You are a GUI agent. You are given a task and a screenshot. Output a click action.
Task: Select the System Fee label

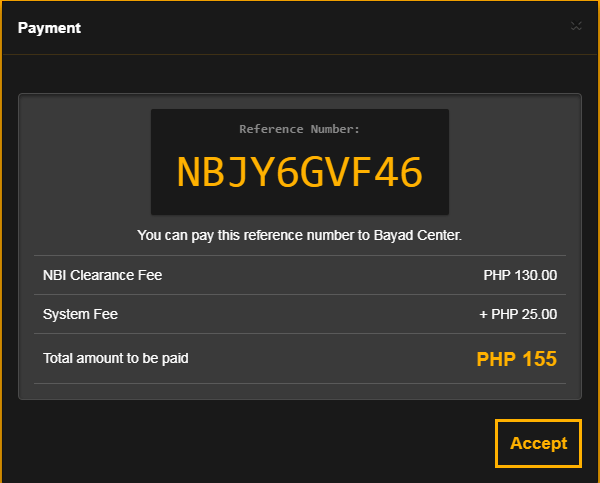click(80, 314)
